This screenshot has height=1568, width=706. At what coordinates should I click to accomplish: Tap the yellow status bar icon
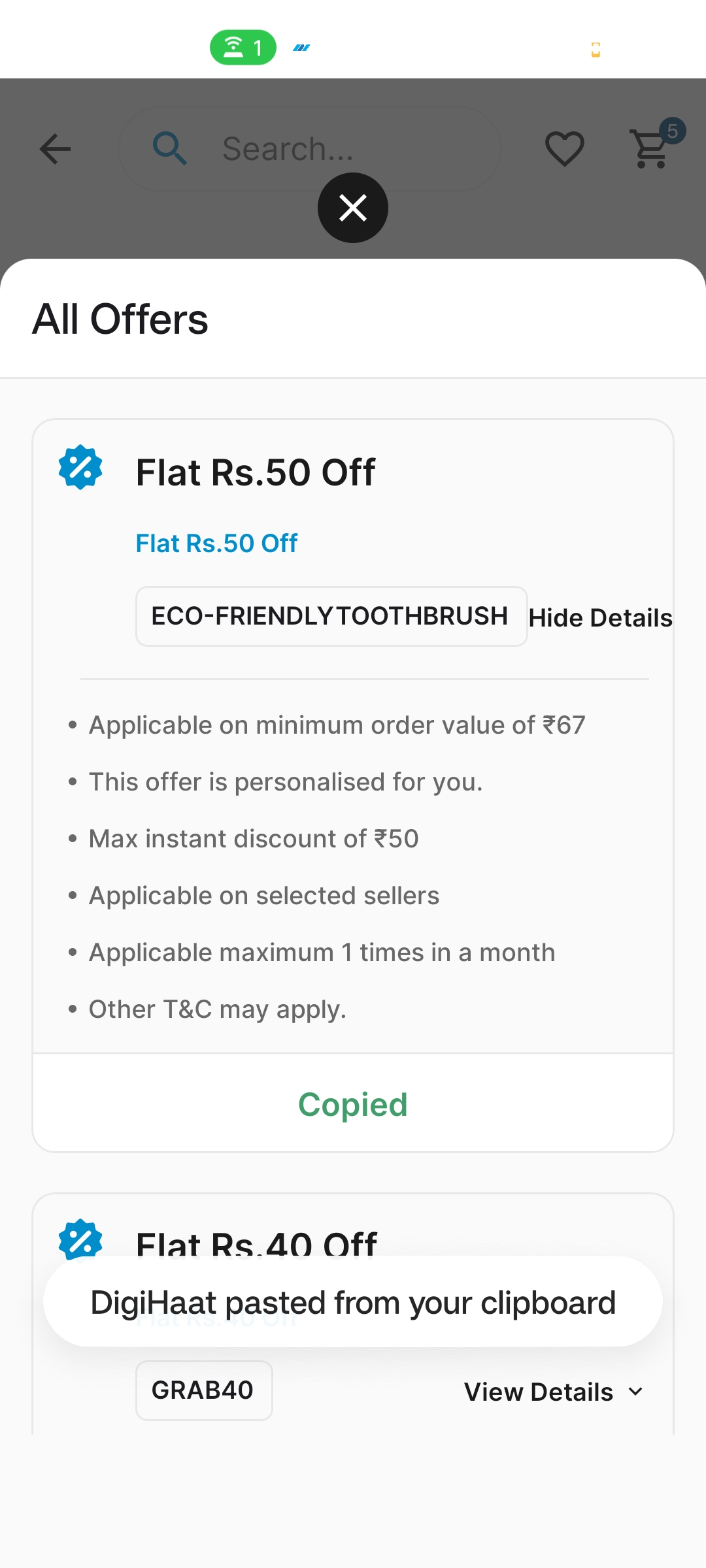(596, 50)
